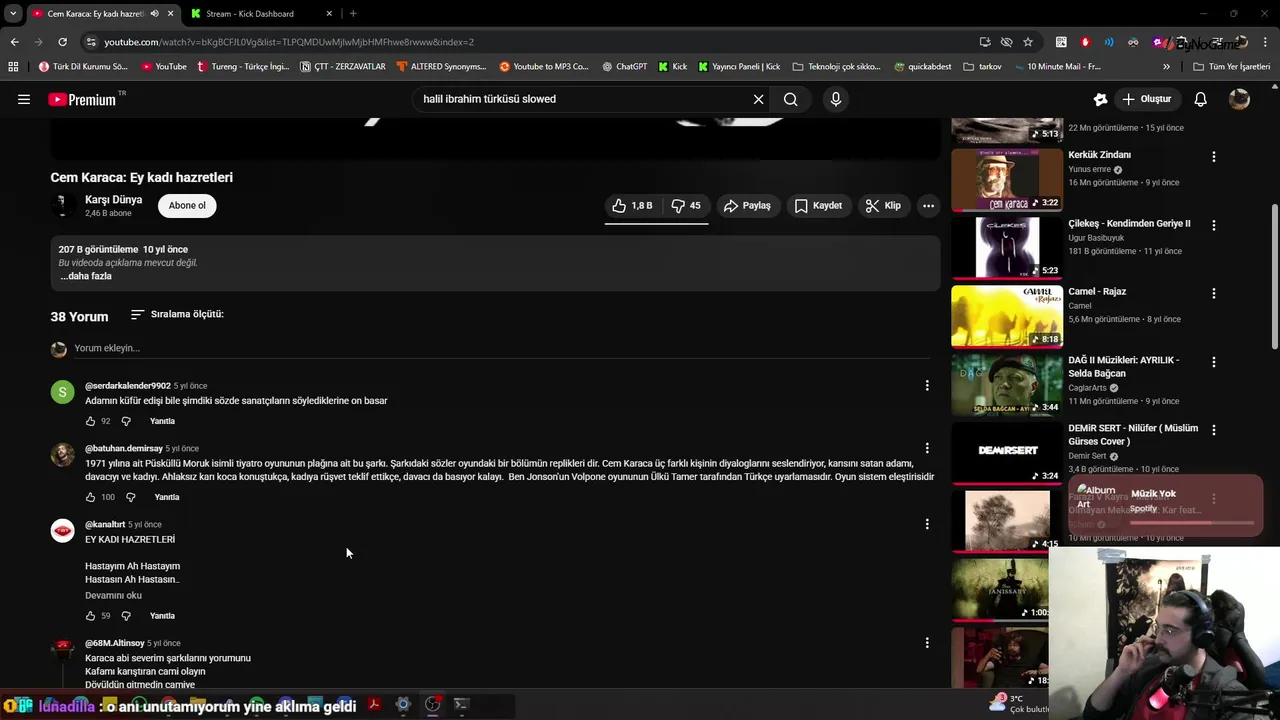This screenshot has width=1280, height=720.
Task: Open Windows weather widget 3°C
Action: click(x=1020, y=704)
